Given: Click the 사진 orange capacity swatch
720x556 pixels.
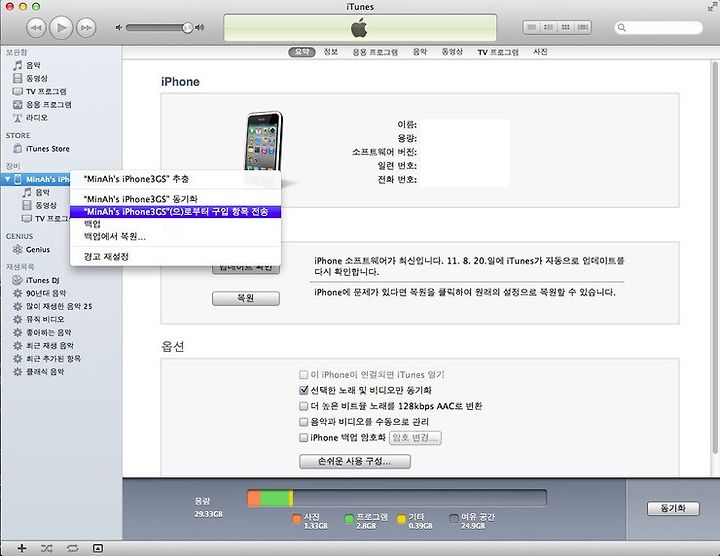Looking at the screenshot, I should (x=297, y=519).
